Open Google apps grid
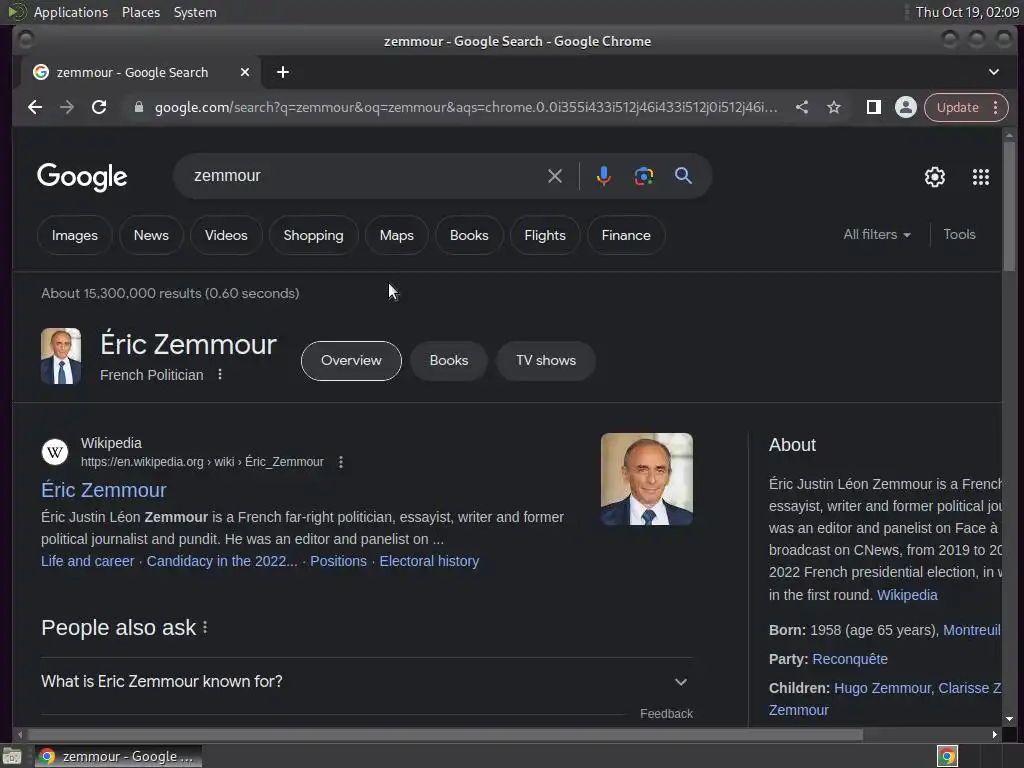Screen dimensions: 1024x768 tap(980, 177)
